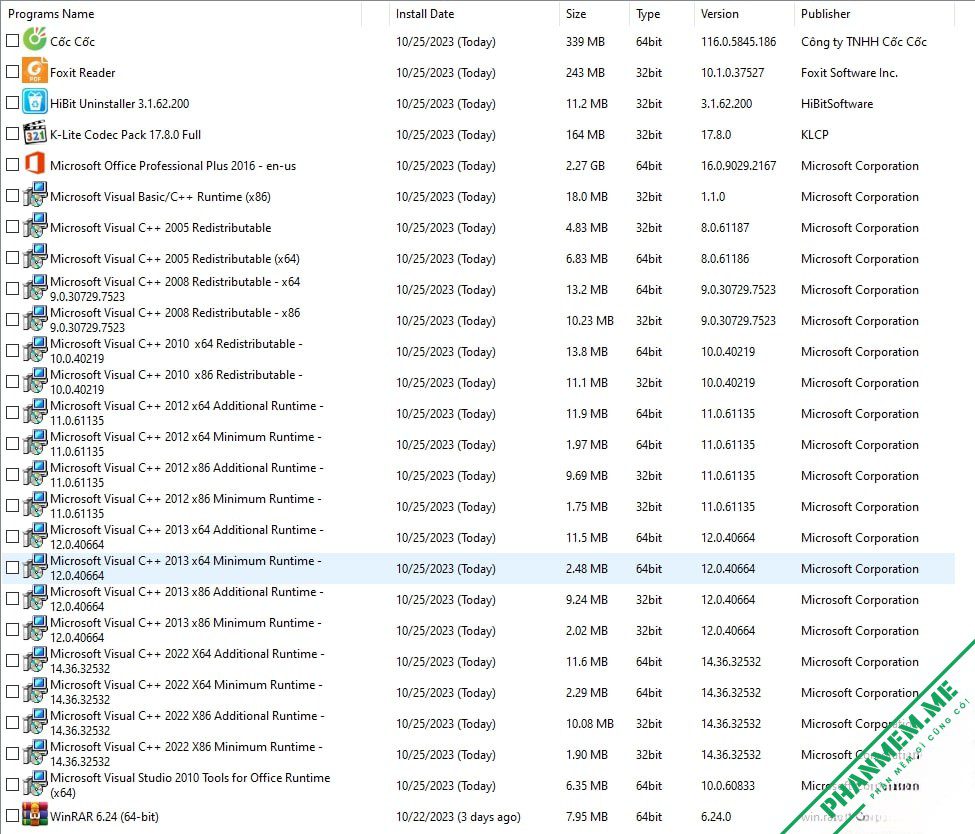Click install date '10/22/2023 (3 days ago)'
975x834 pixels.
[x=458, y=817]
